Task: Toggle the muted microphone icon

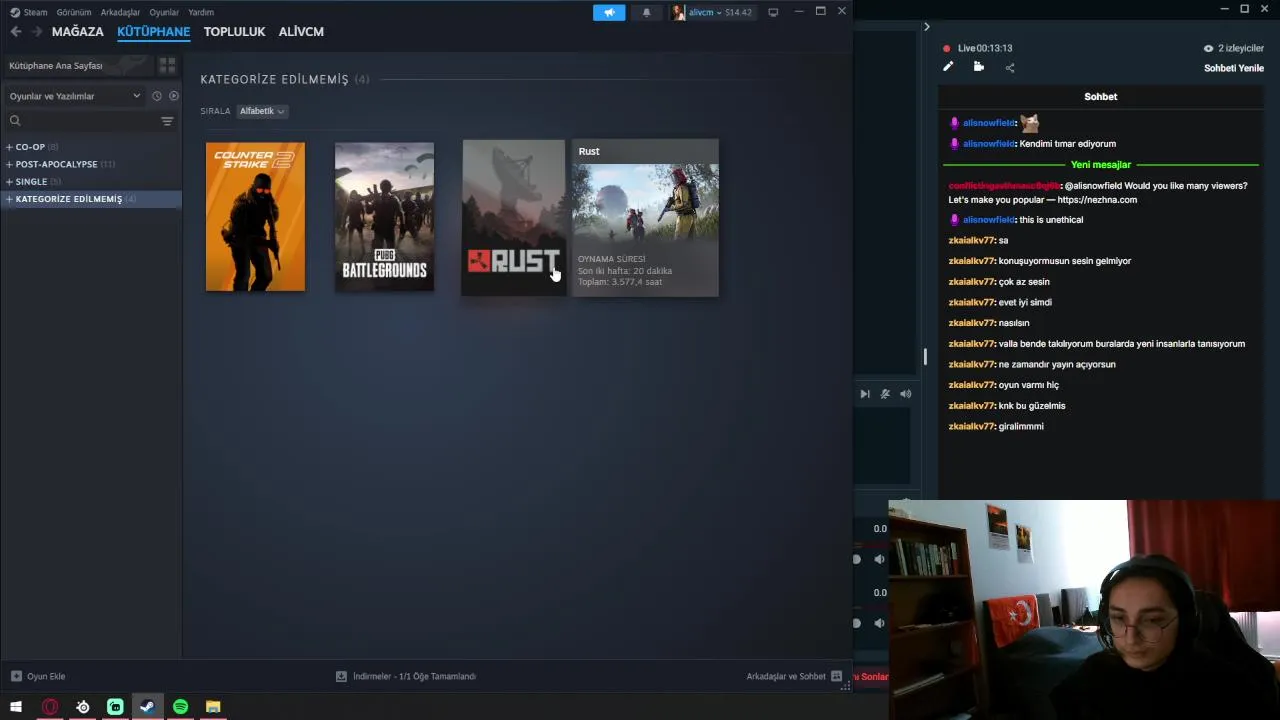Action: [885, 394]
